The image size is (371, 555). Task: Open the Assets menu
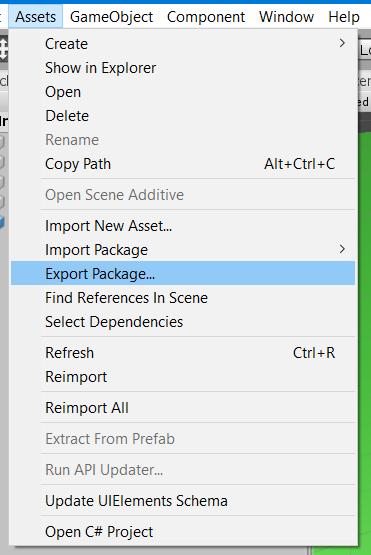36,17
